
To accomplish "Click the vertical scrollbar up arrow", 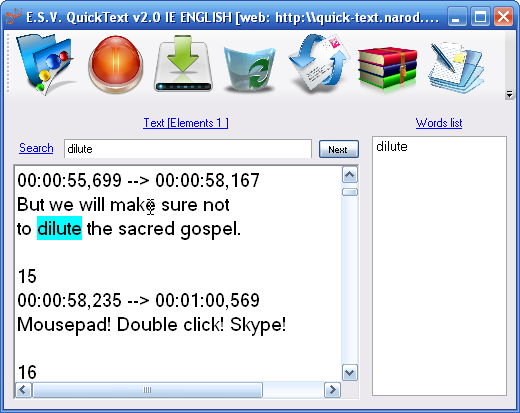I will [350, 175].
